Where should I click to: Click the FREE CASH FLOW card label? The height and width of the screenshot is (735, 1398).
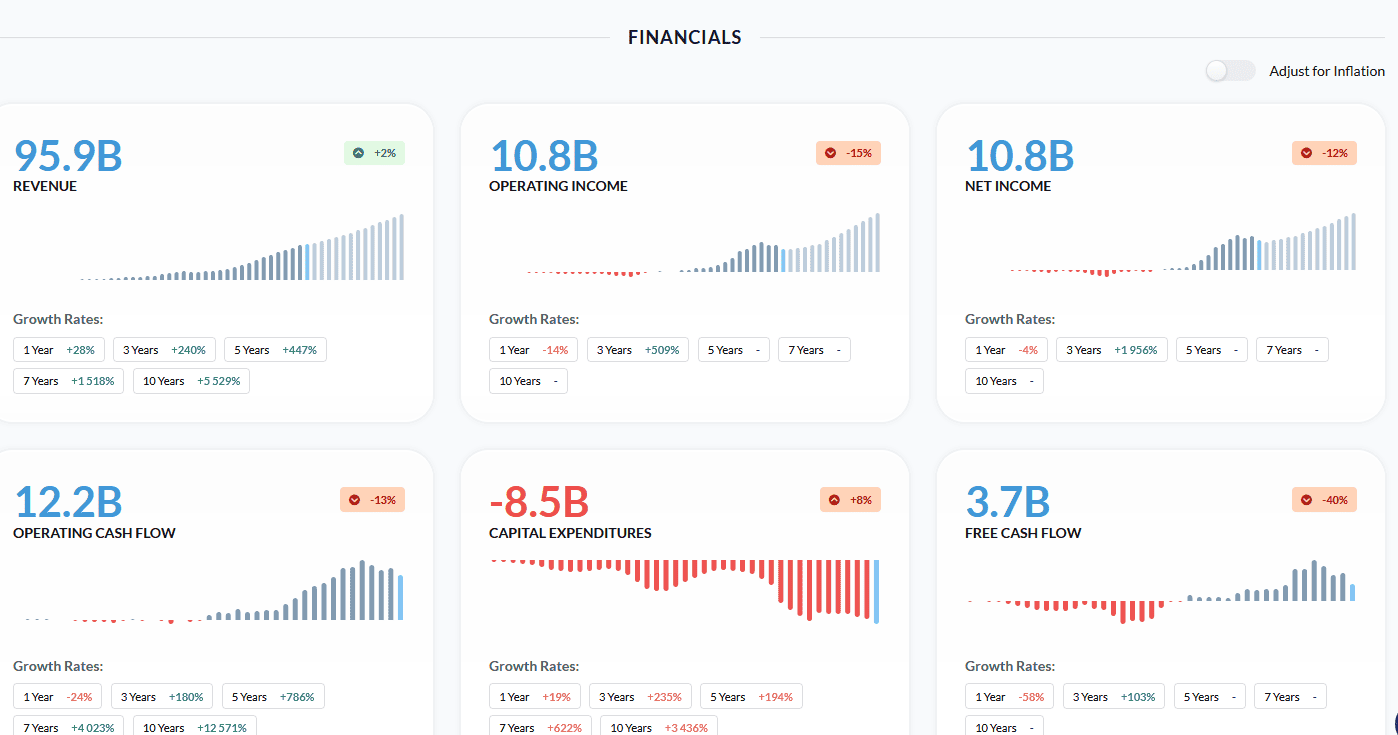pyautogui.click(x=1023, y=533)
